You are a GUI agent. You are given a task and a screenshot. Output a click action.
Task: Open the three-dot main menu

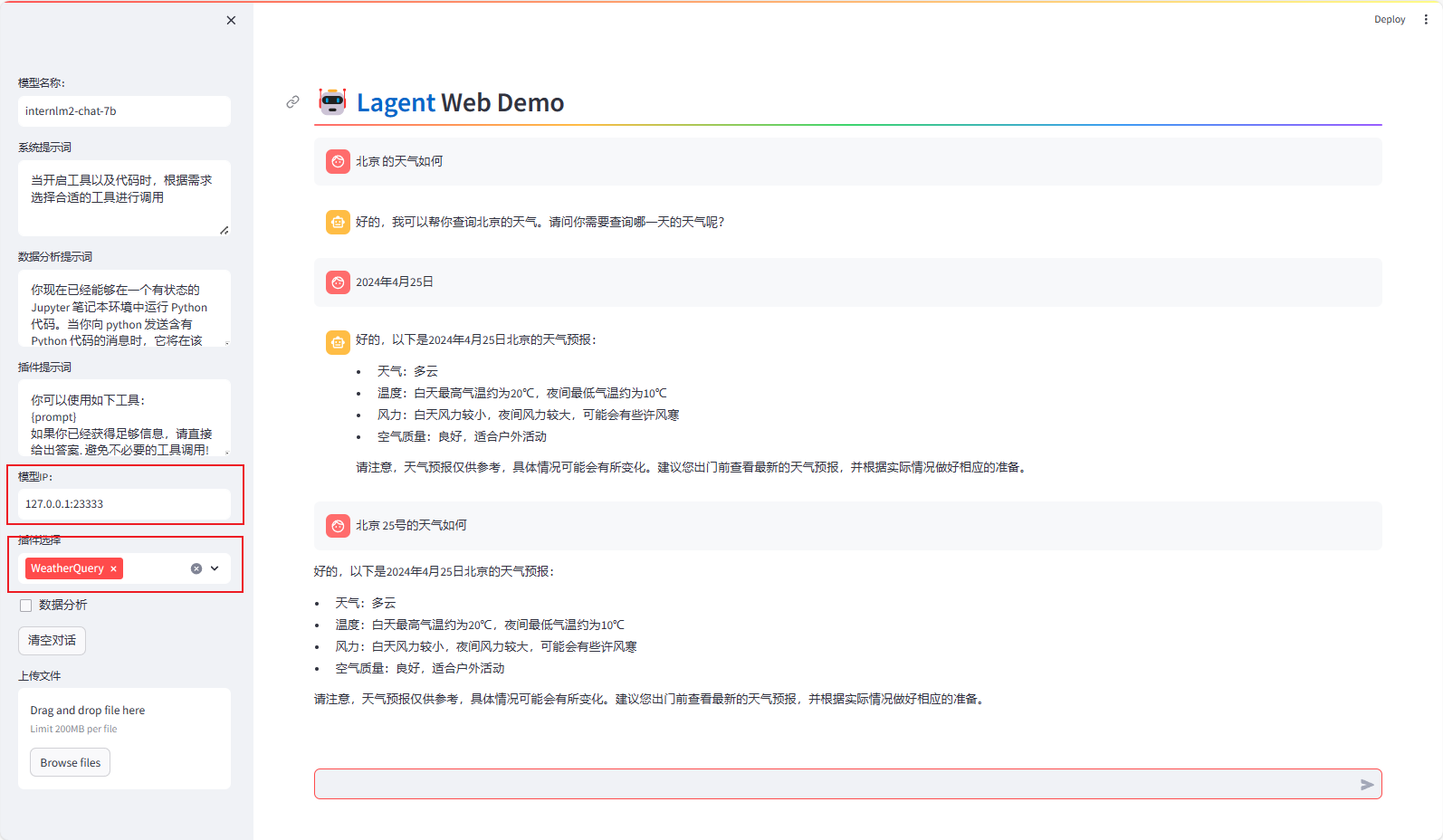(x=1426, y=19)
